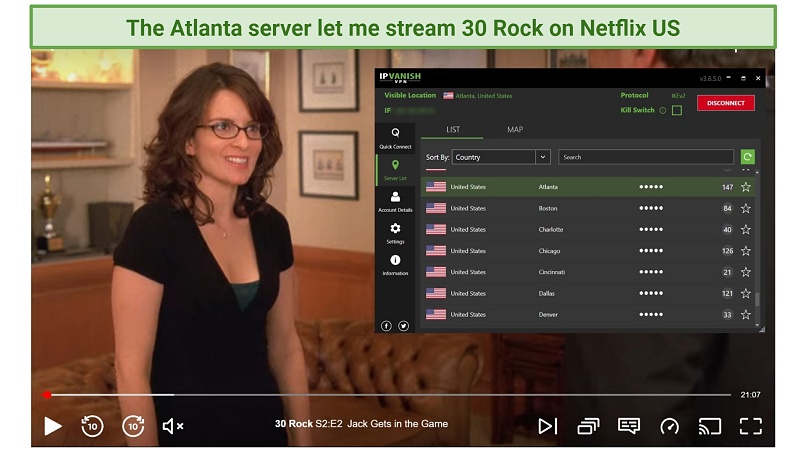Click the IPVanish Facebook icon
The width and height of the screenshot is (806, 453).
pos(386,326)
